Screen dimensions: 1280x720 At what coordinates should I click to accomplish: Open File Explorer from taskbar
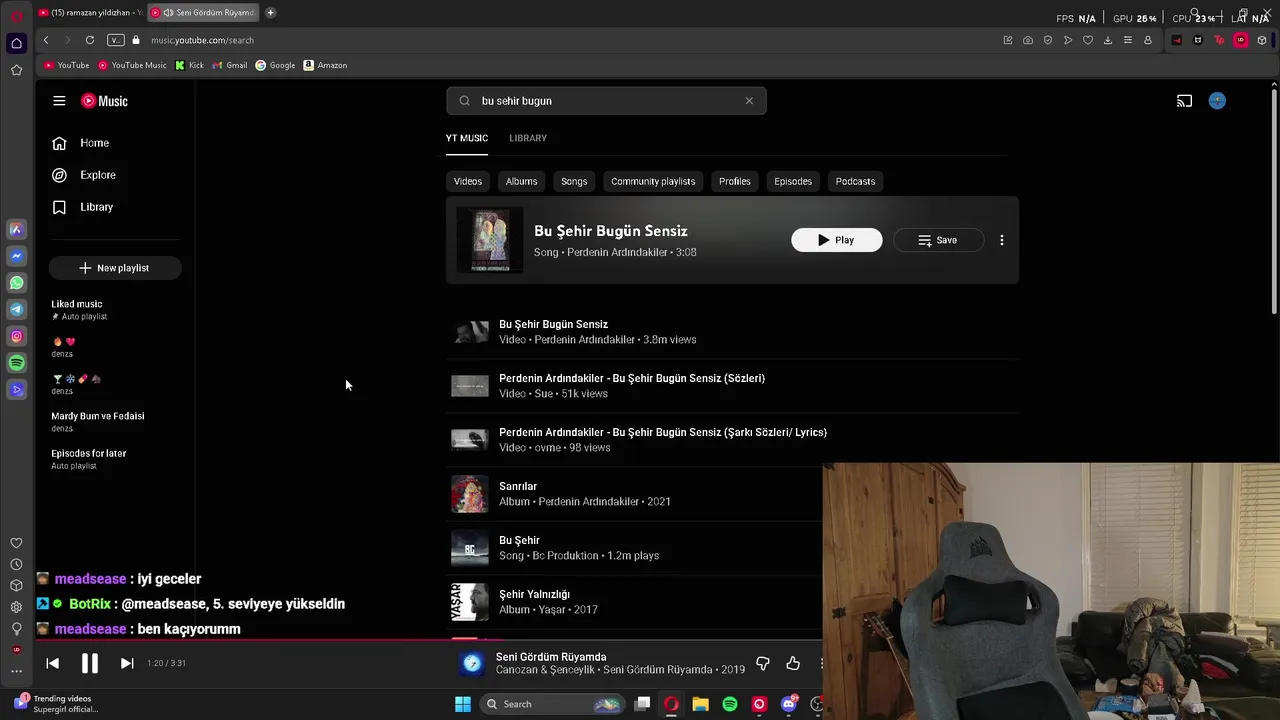coord(701,704)
